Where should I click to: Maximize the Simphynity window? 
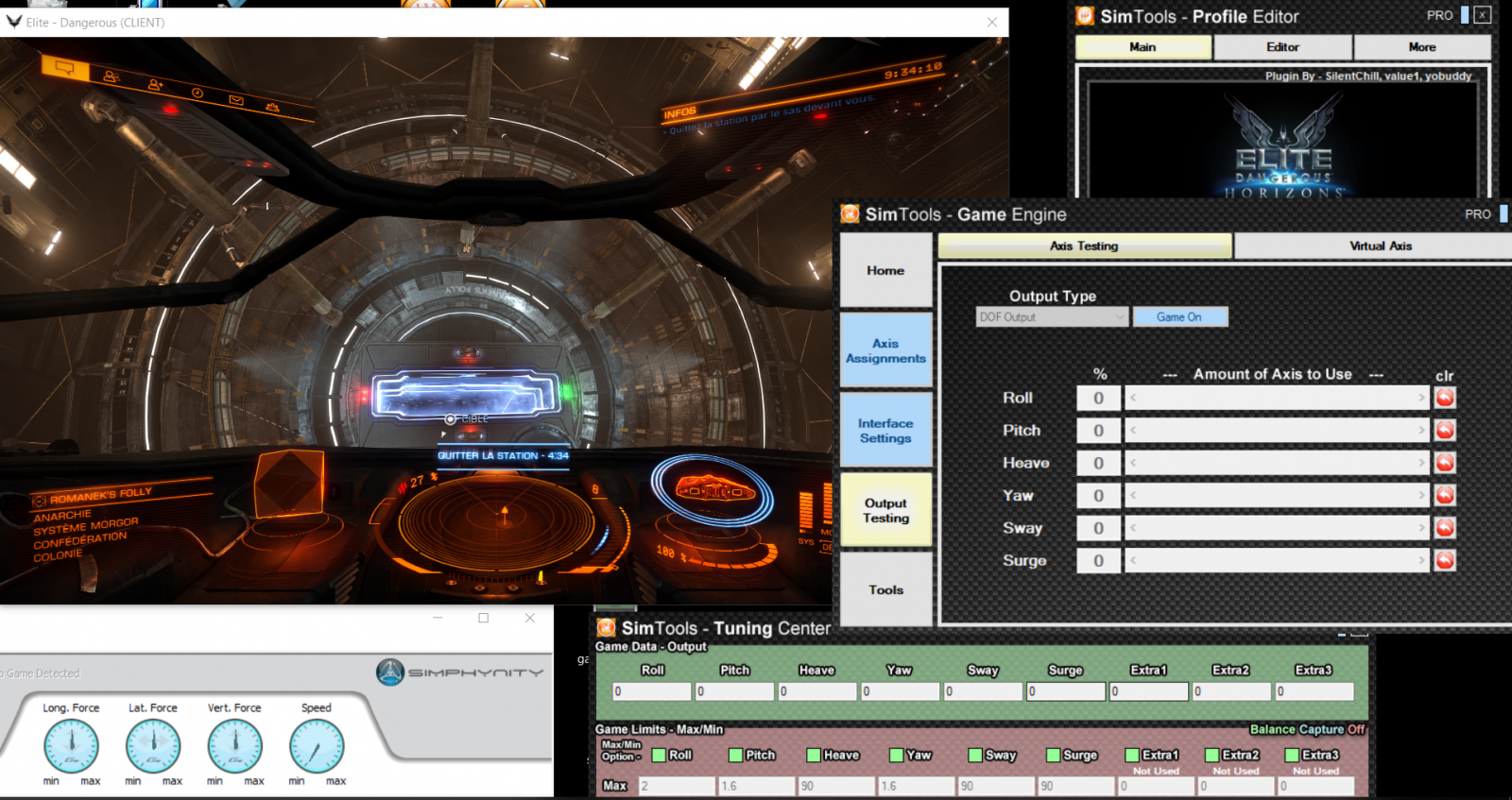pyautogui.click(x=484, y=618)
